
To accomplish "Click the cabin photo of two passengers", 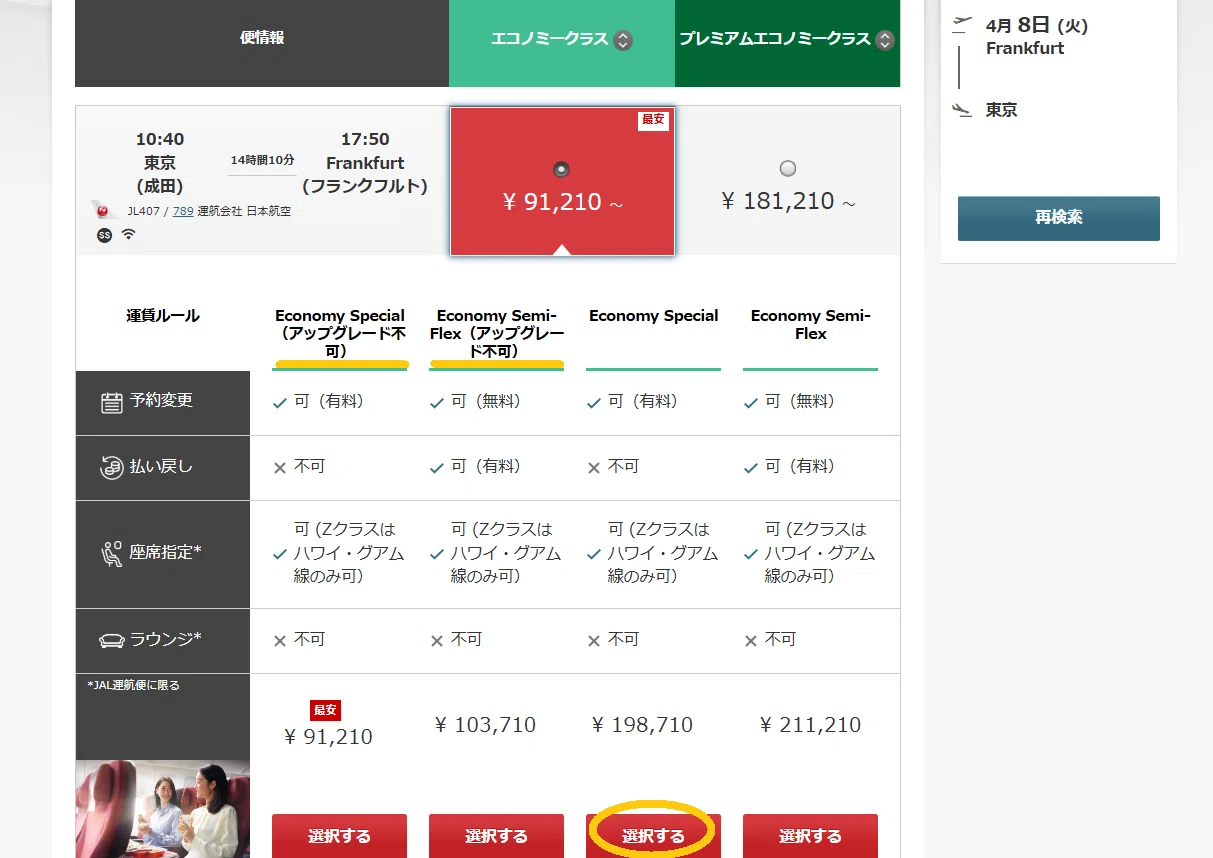I will (162, 809).
